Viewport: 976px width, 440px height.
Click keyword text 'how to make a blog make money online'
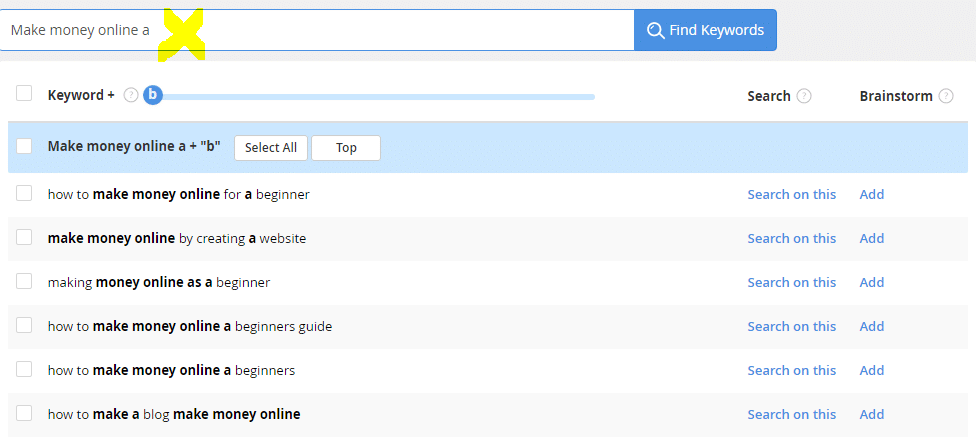174,414
